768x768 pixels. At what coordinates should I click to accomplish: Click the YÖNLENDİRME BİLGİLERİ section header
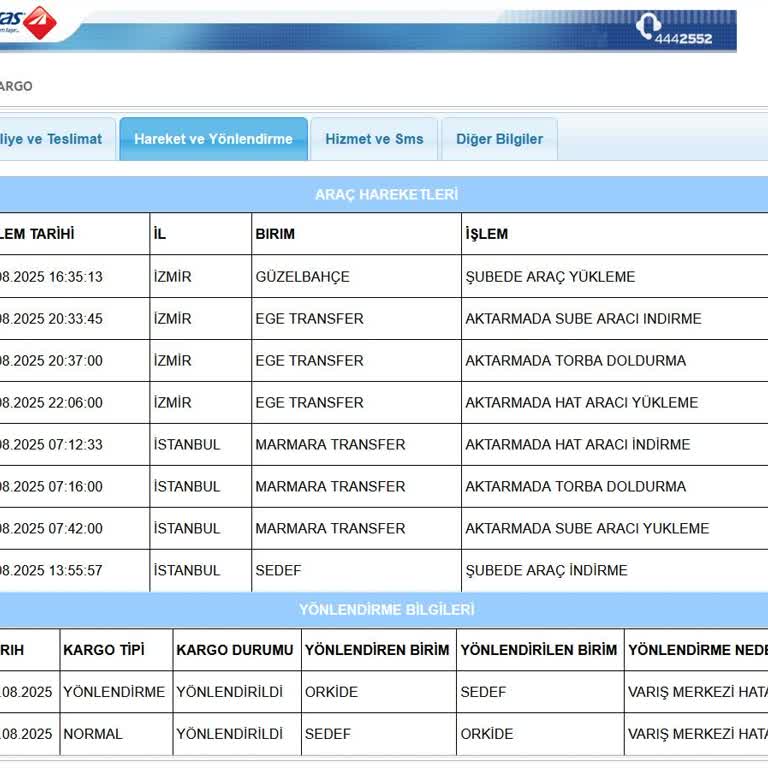pyautogui.click(x=386, y=610)
